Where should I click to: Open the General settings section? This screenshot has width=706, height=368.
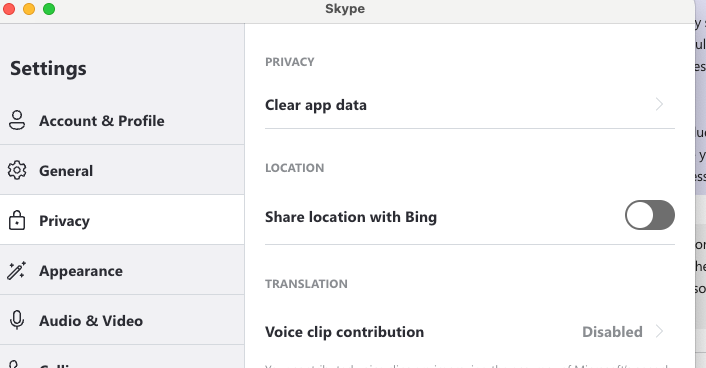tap(122, 170)
